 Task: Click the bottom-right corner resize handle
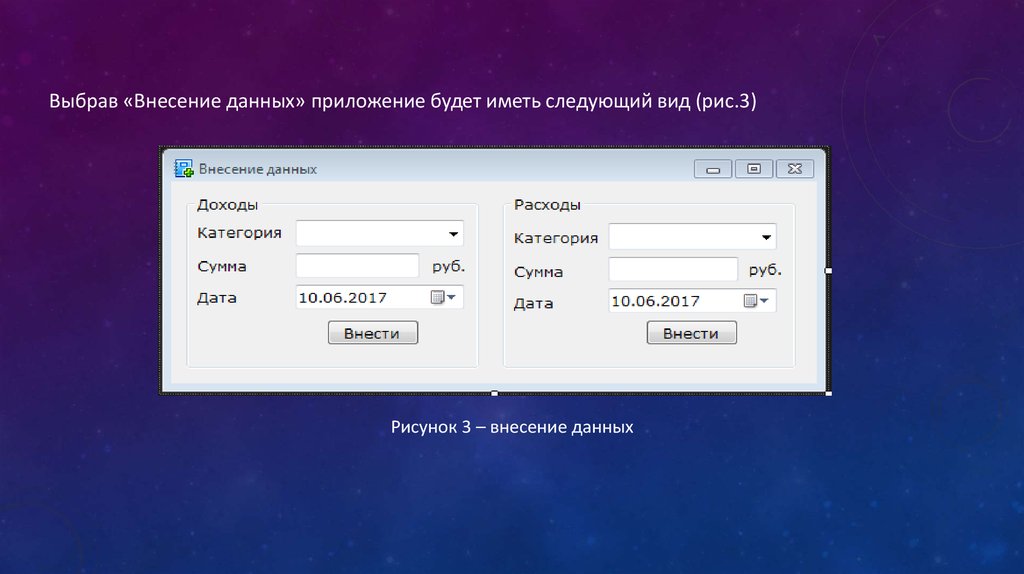[828, 393]
